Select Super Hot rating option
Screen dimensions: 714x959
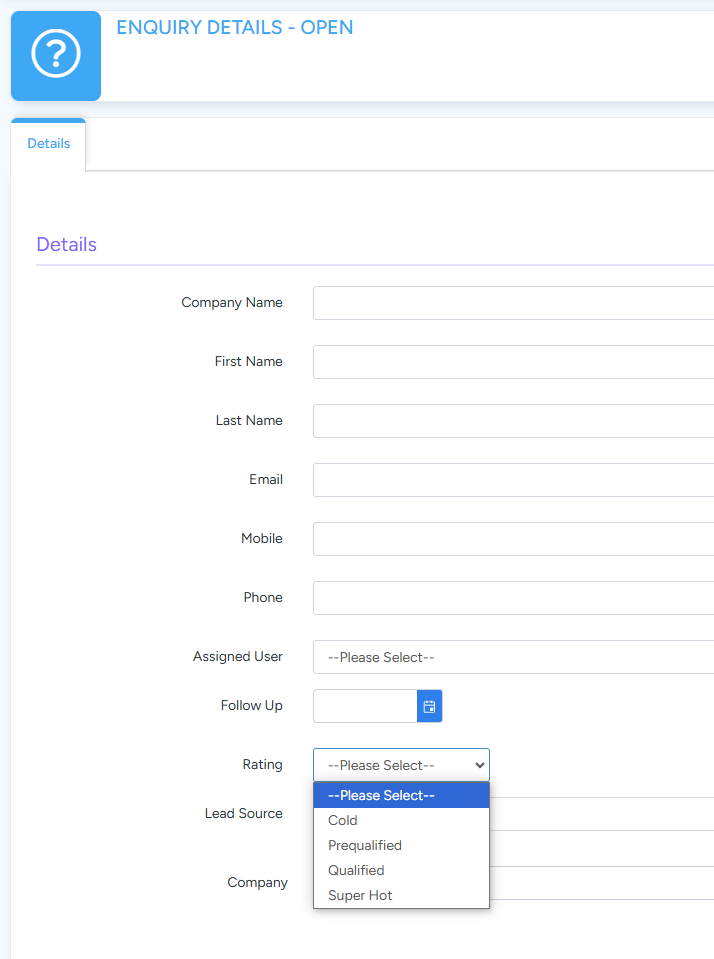401,896
